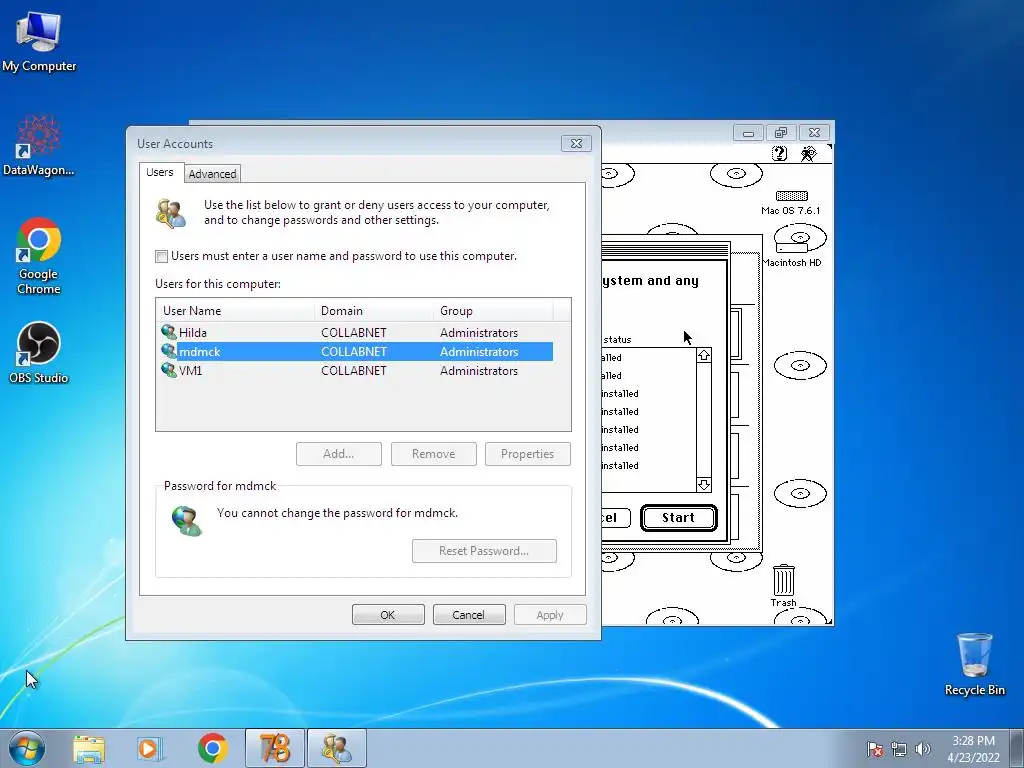Switch to the emulator taskbar button
This screenshot has height=768, width=1024.
[275, 748]
